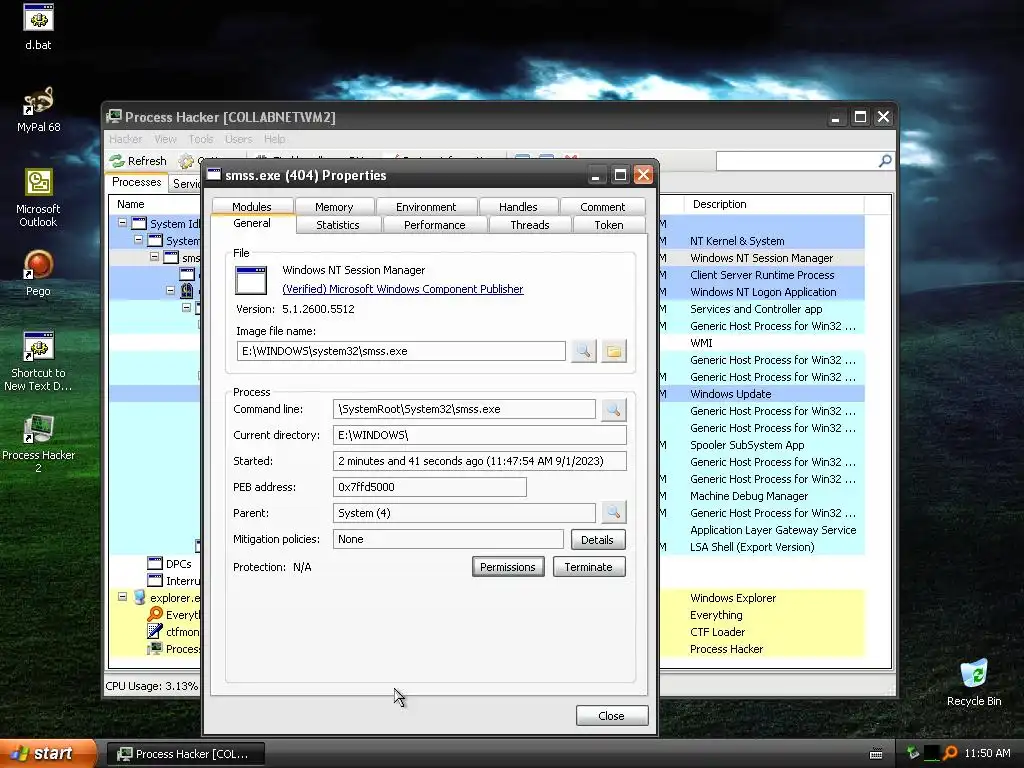Click the Terminate button
This screenshot has width=1024, height=768.
click(588, 567)
